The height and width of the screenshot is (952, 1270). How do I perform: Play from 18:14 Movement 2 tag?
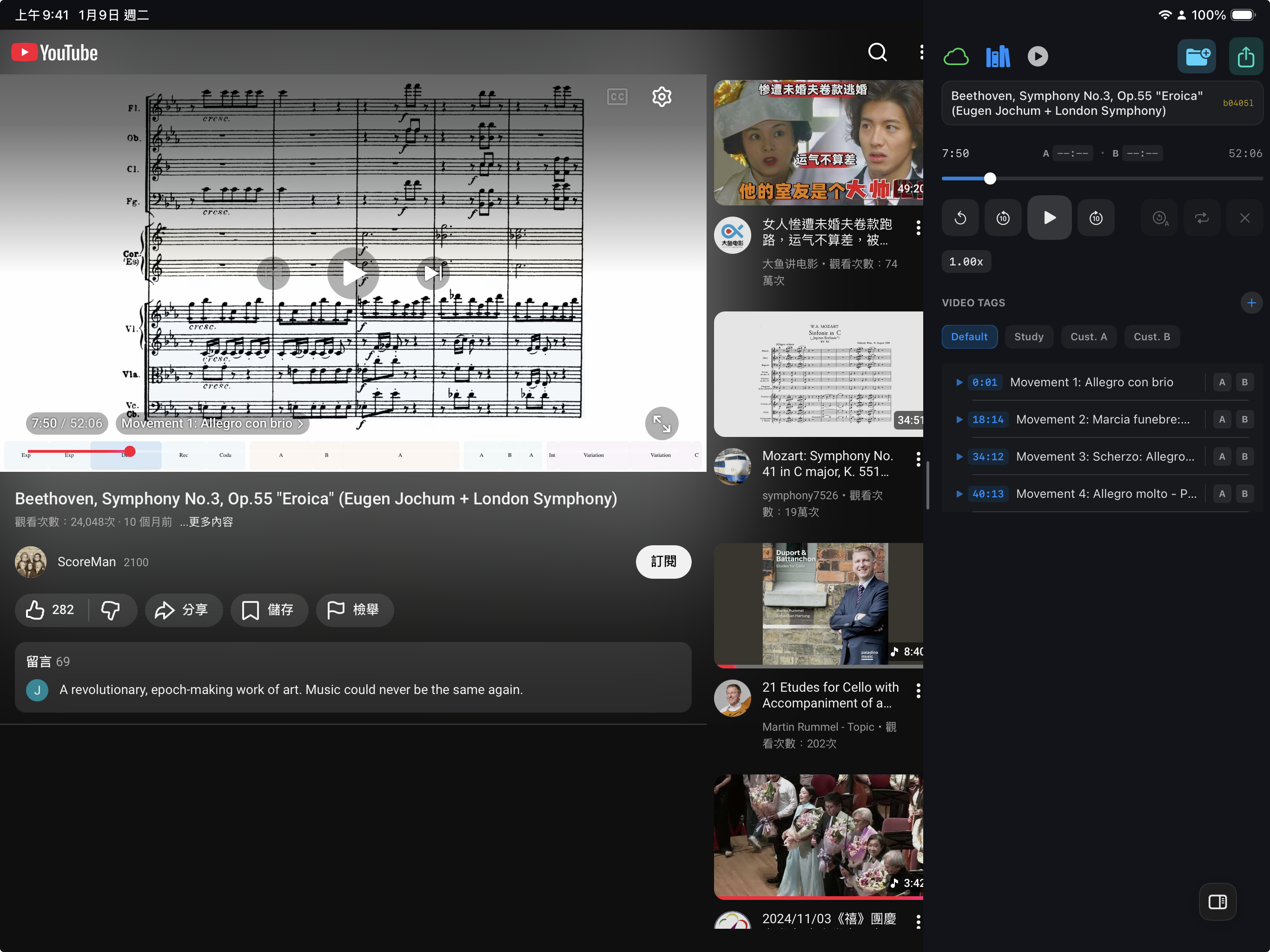point(959,420)
